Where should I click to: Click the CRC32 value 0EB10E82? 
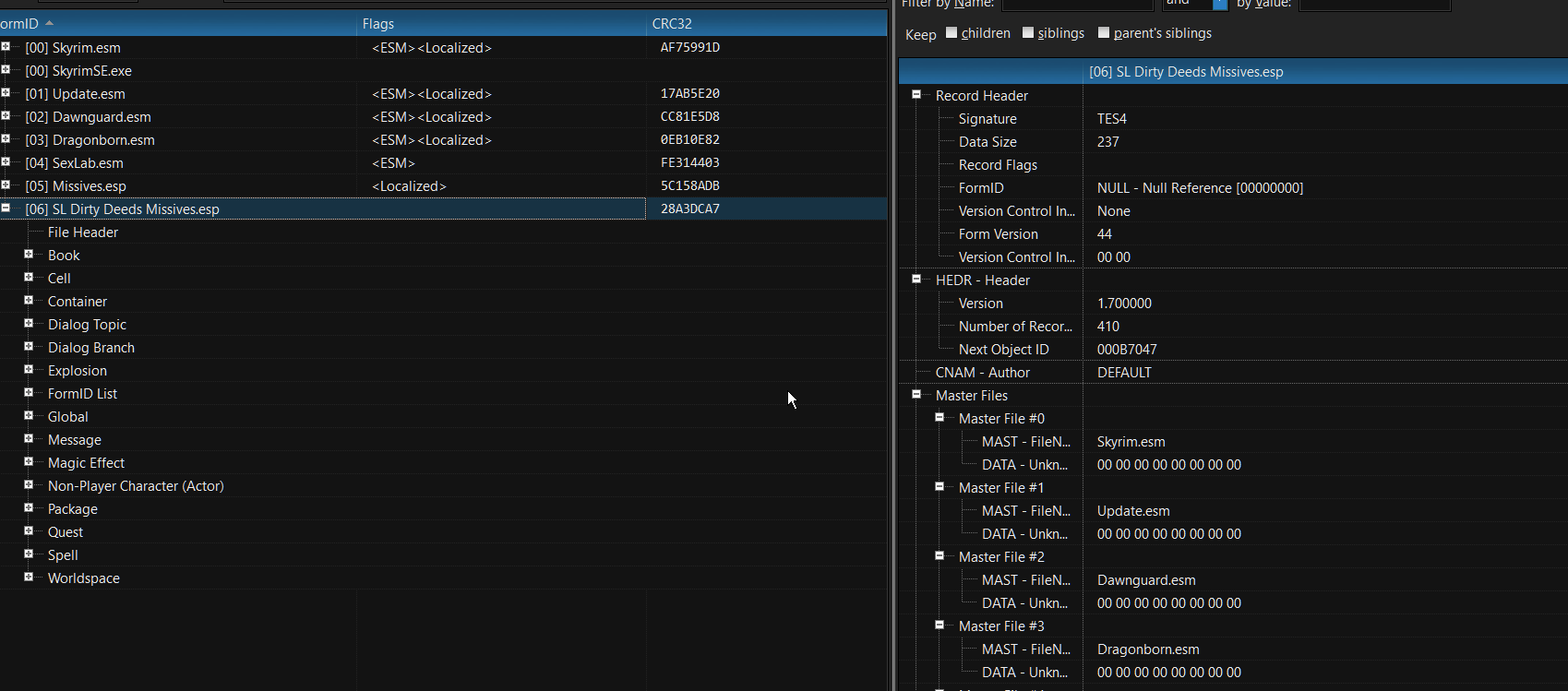tap(690, 139)
